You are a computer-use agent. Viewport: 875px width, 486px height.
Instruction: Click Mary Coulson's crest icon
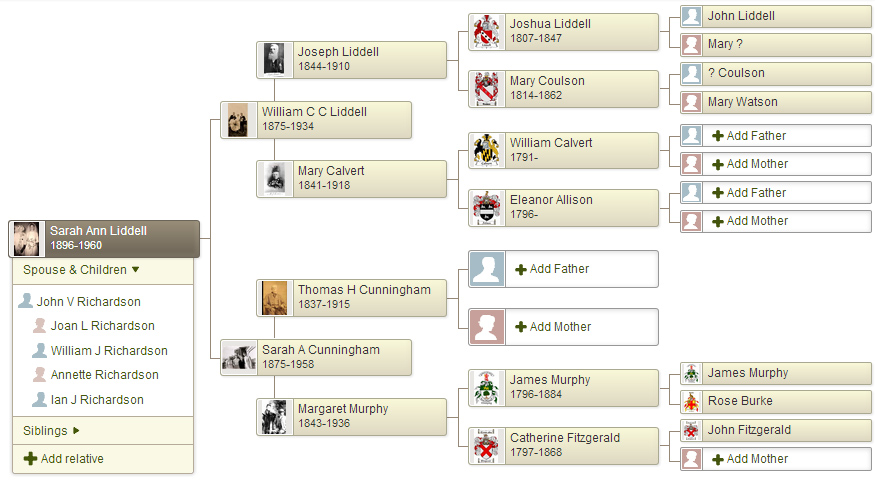pos(487,88)
